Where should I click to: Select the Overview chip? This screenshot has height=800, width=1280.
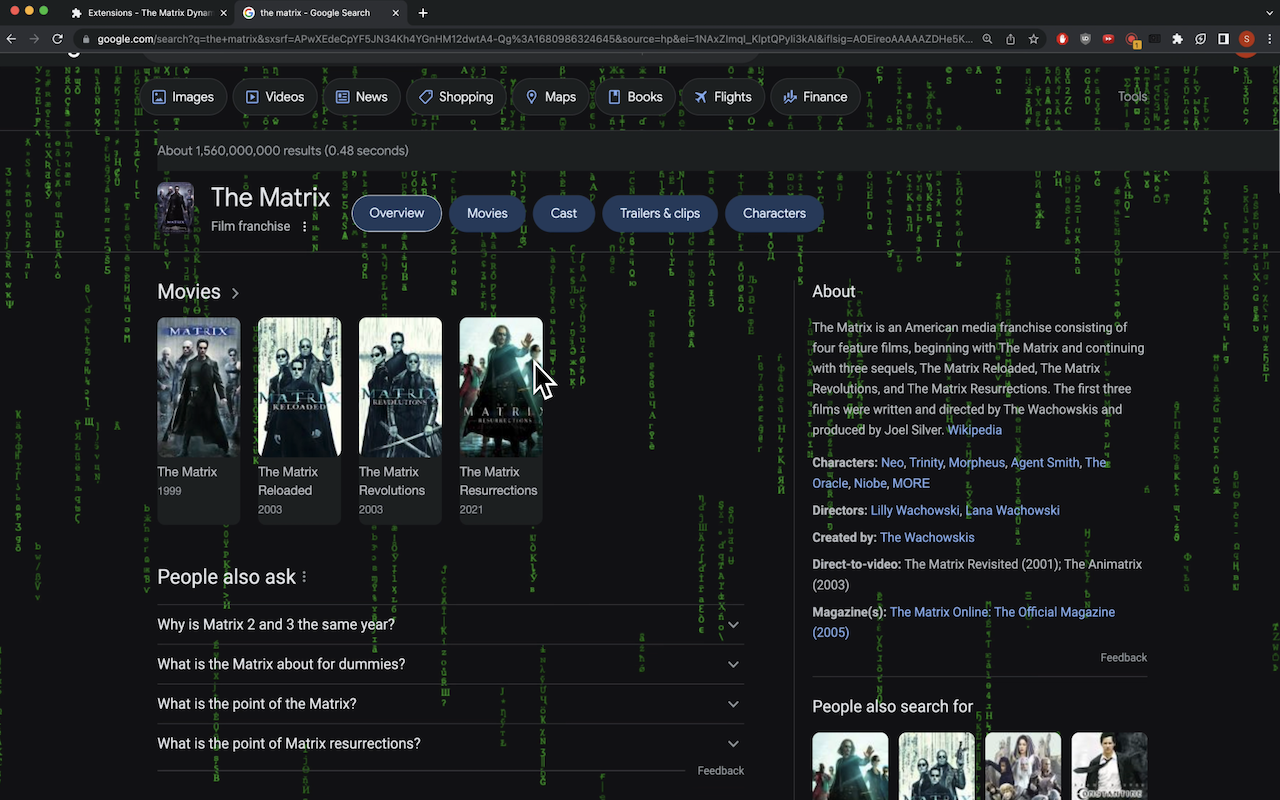click(x=397, y=213)
